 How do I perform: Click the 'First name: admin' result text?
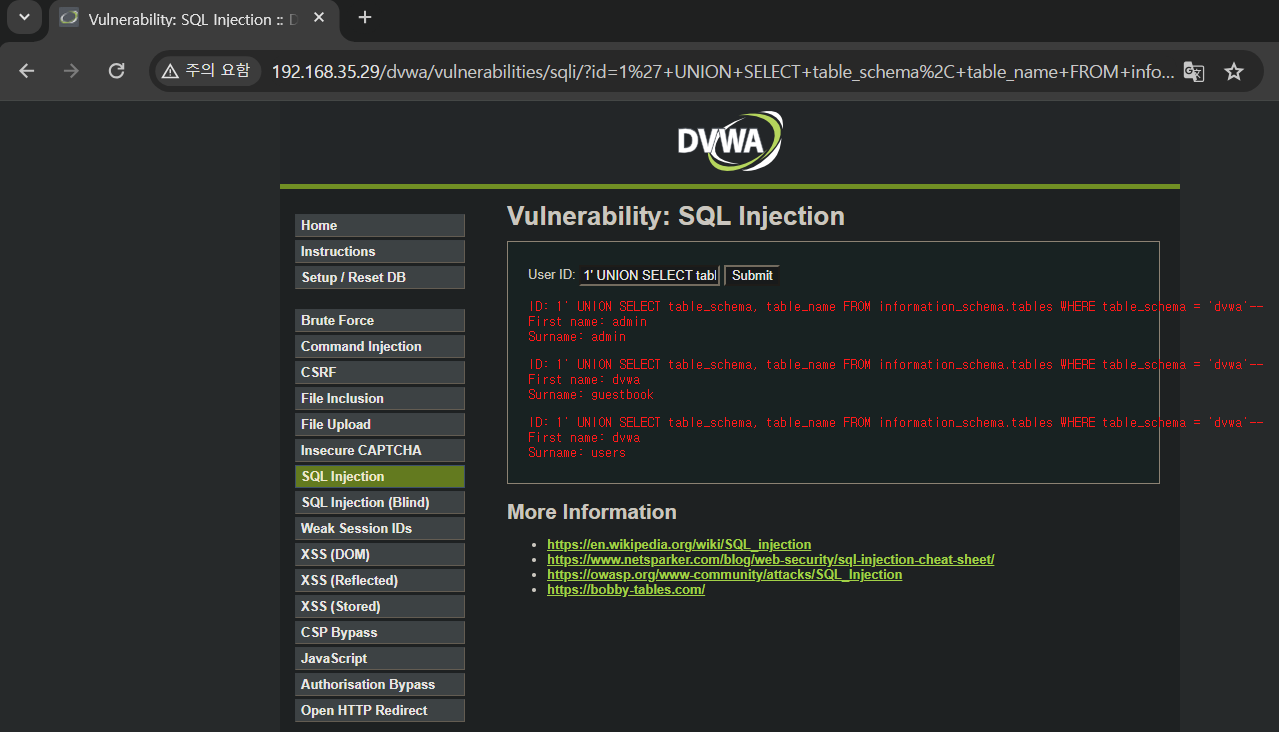587,322
